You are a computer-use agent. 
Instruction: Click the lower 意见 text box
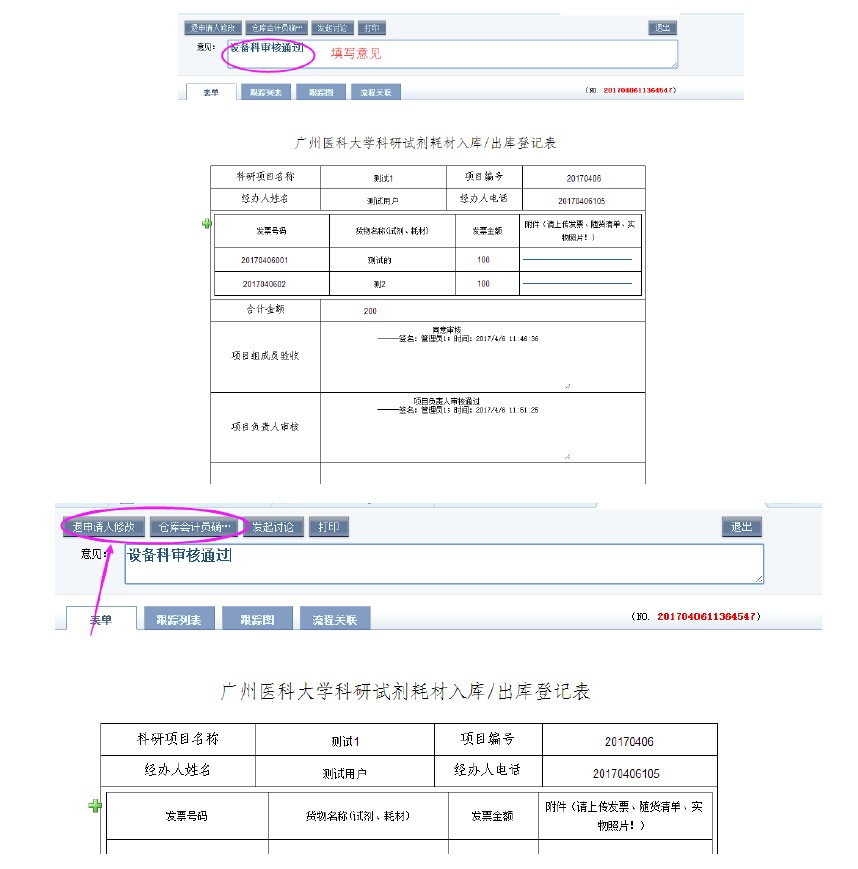click(x=443, y=564)
